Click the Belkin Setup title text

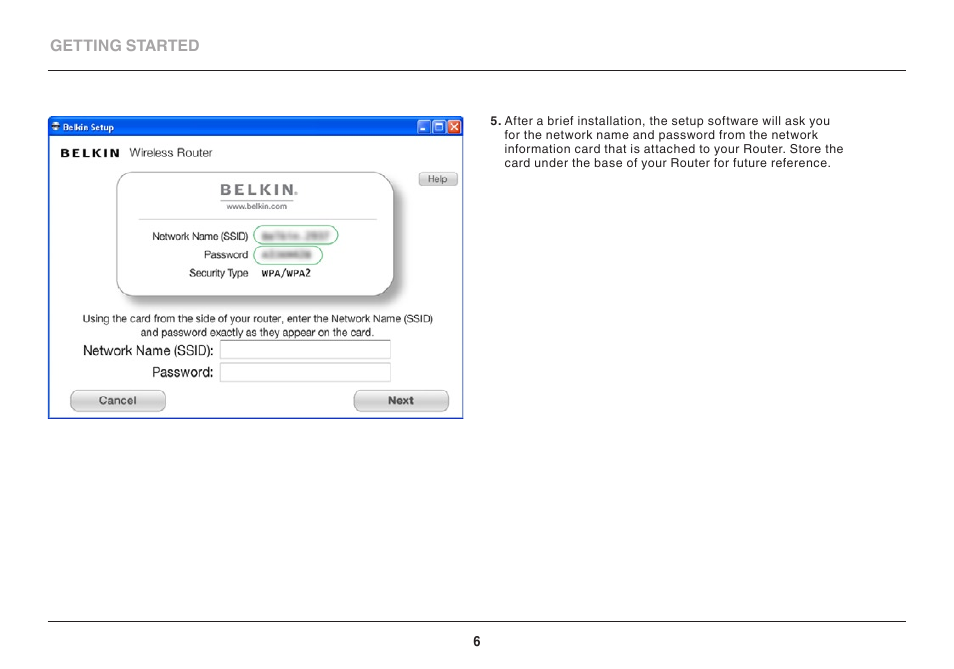[x=88, y=127]
